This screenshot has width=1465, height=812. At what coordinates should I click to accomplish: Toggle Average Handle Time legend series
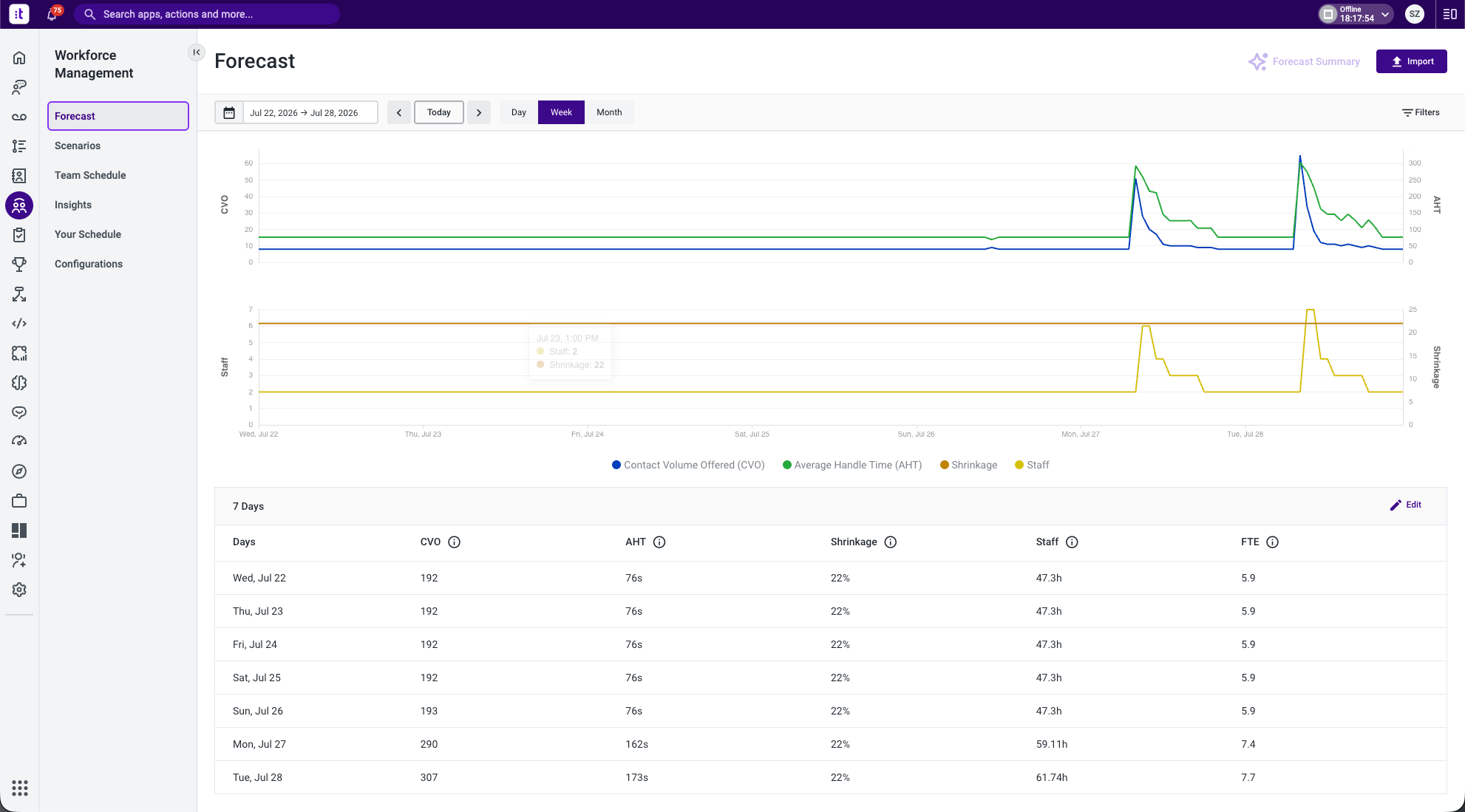click(x=852, y=465)
